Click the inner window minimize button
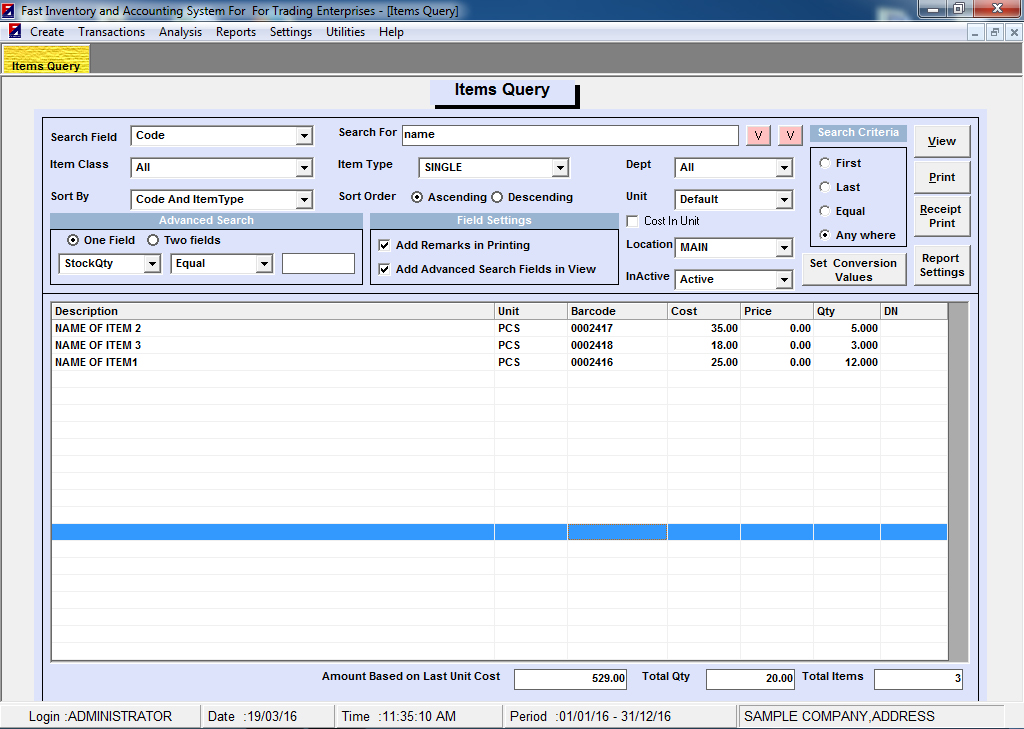The width and height of the screenshot is (1024, 729). point(977,32)
